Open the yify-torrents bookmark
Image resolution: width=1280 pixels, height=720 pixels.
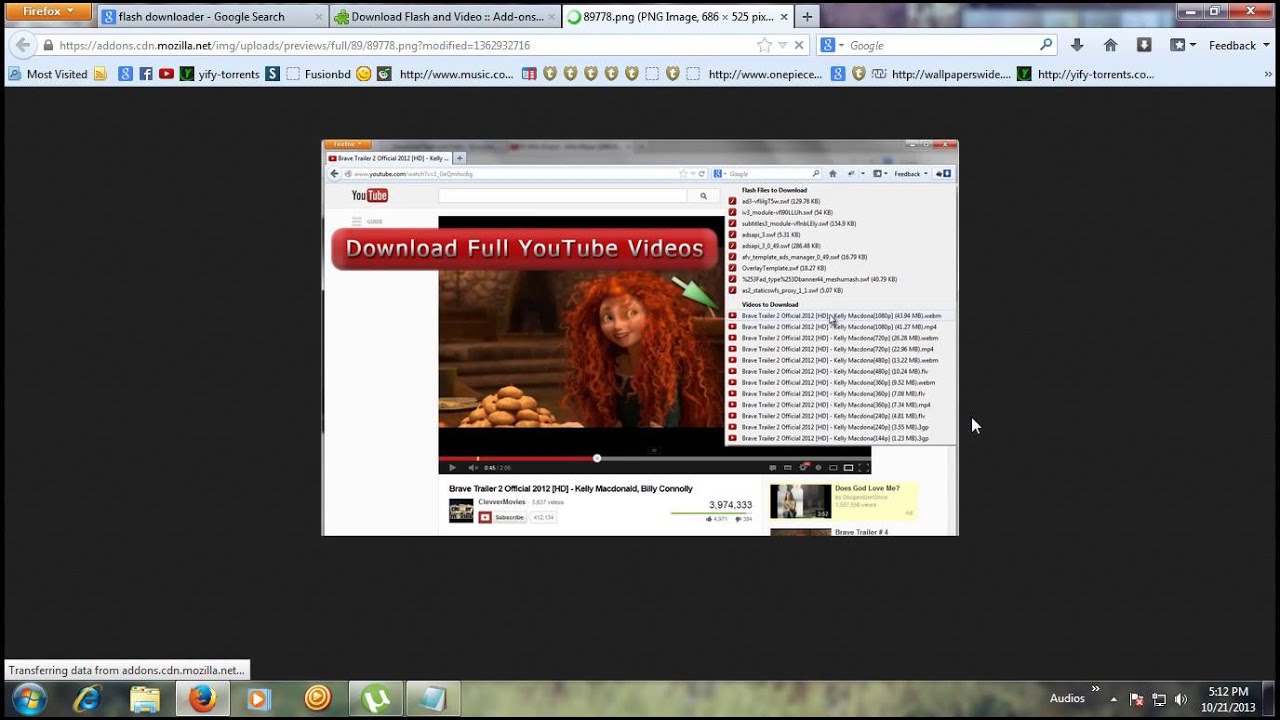point(219,74)
